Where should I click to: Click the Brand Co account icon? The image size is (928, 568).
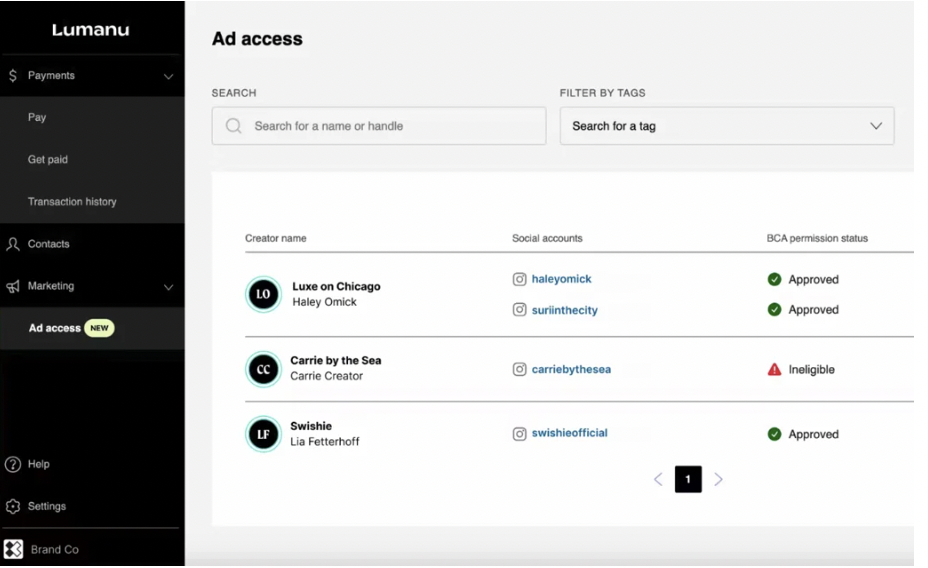13,549
